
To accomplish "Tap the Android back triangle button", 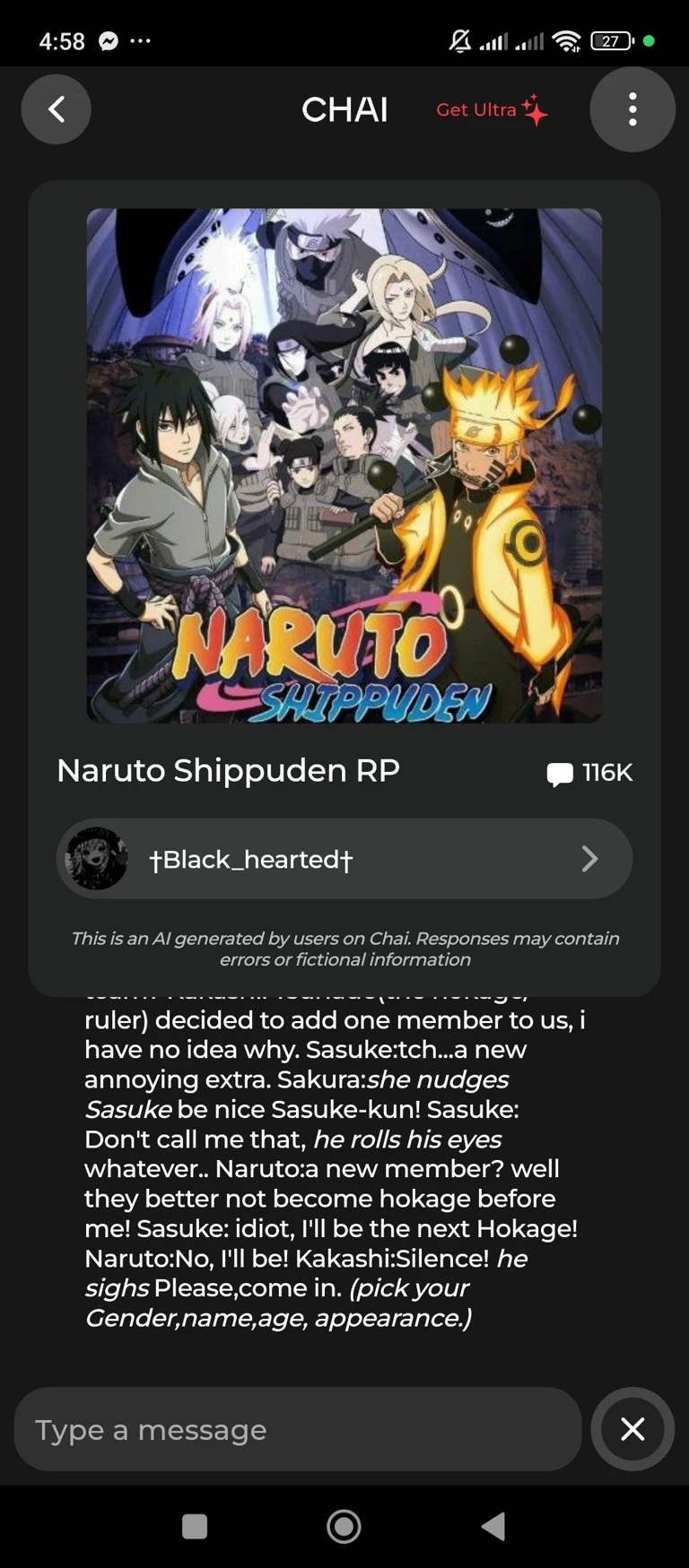I will pos(493,1526).
